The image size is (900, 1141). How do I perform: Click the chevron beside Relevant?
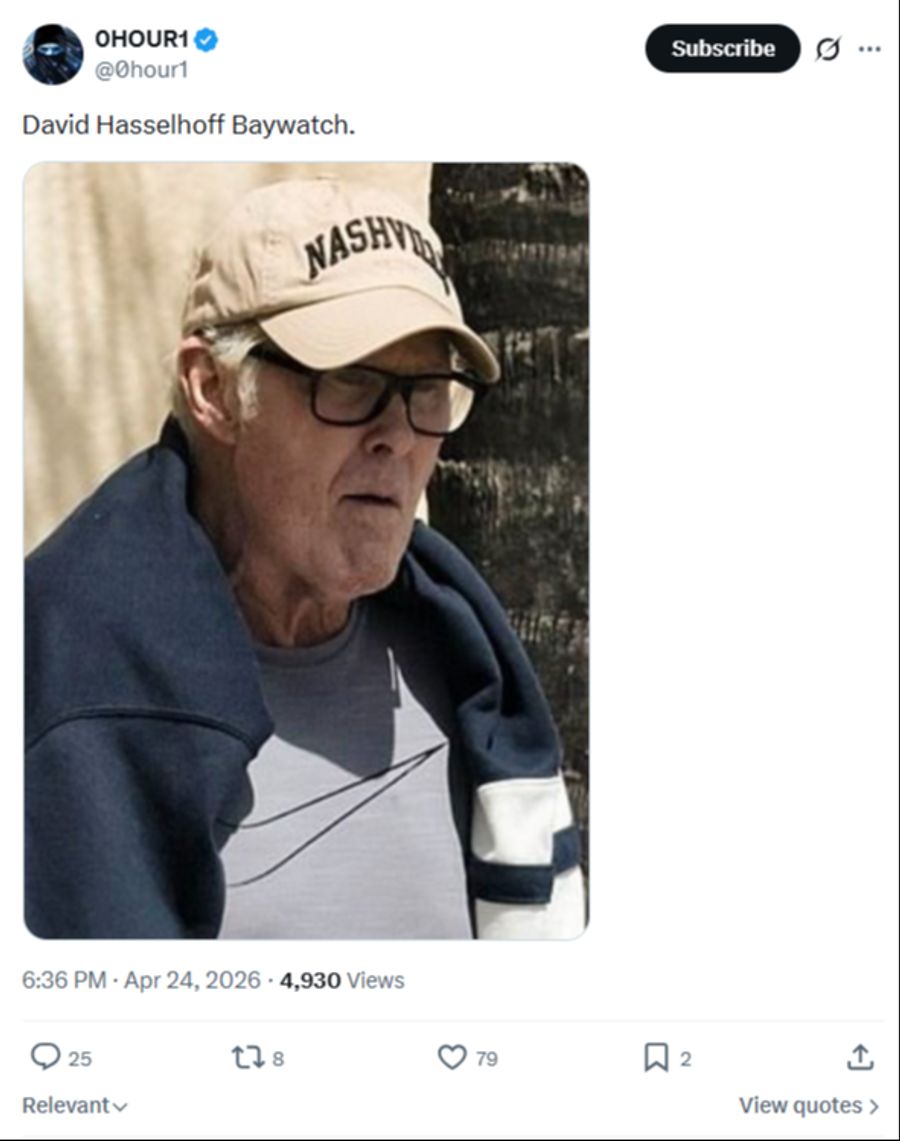pyautogui.click(x=121, y=1107)
